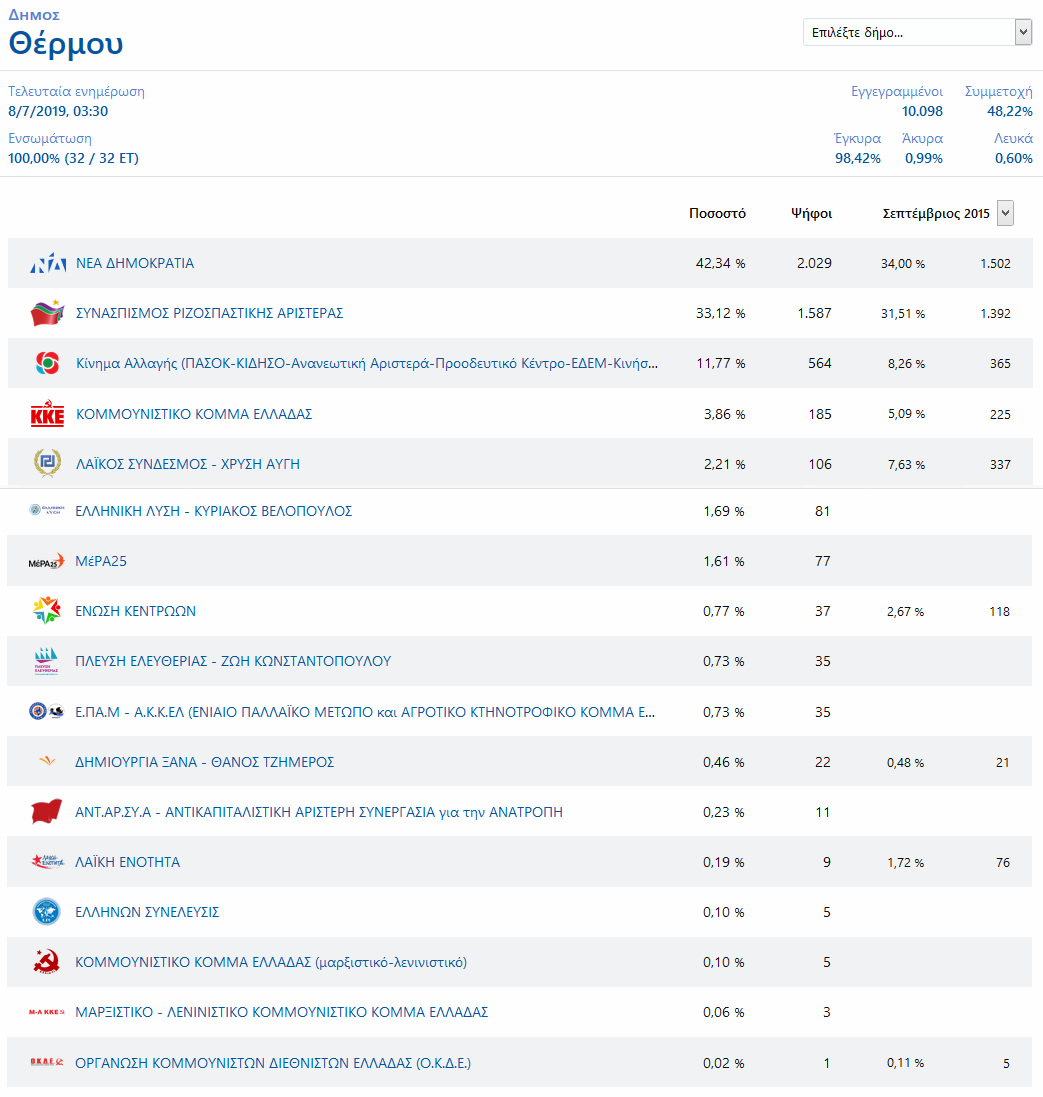The width and height of the screenshot is (1043, 1097).
Task: Click the Ψήφοι column header
Action: [x=811, y=213]
